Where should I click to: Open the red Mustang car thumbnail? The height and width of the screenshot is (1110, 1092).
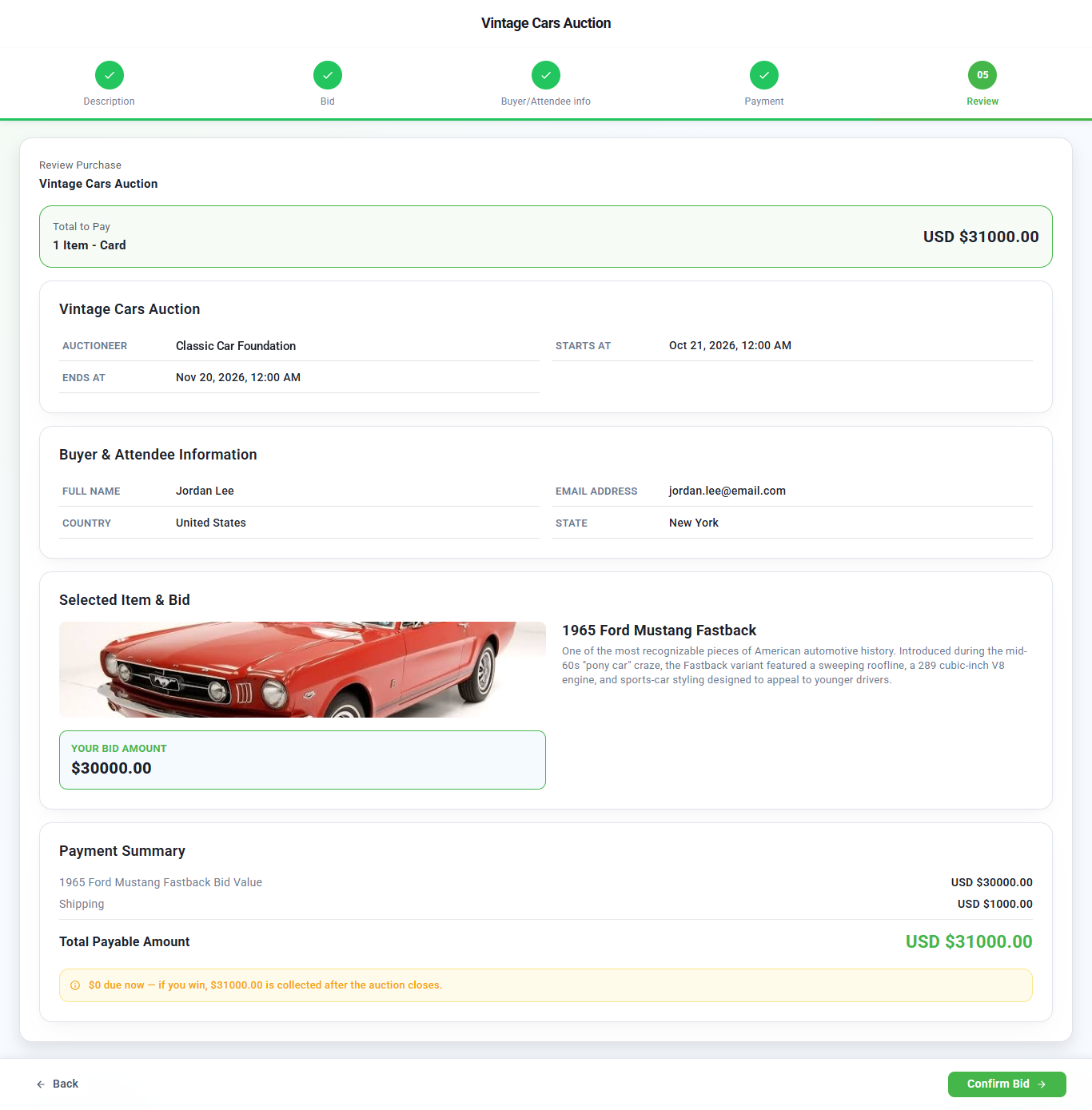click(302, 670)
